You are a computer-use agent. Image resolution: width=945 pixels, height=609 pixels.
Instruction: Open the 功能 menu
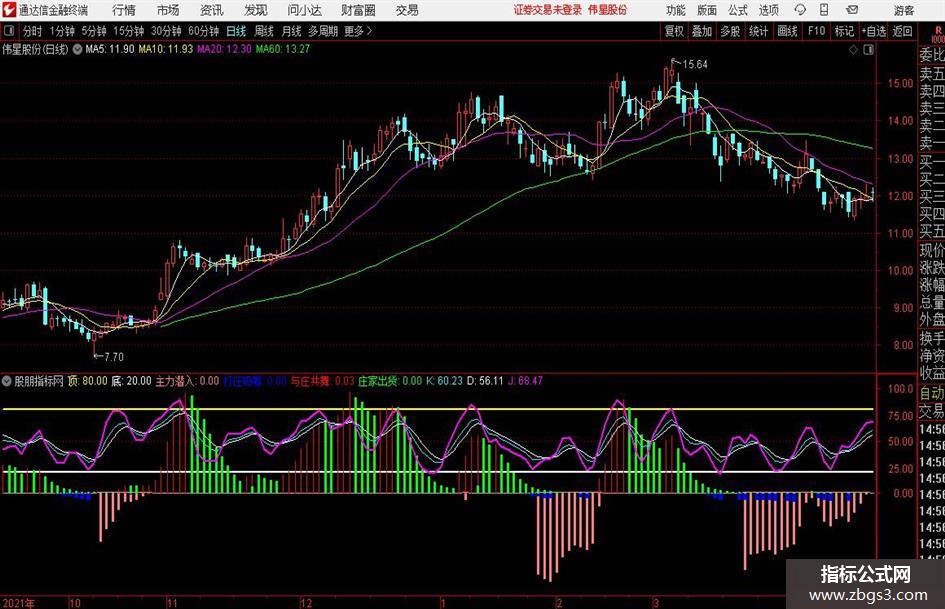click(676, 10)
